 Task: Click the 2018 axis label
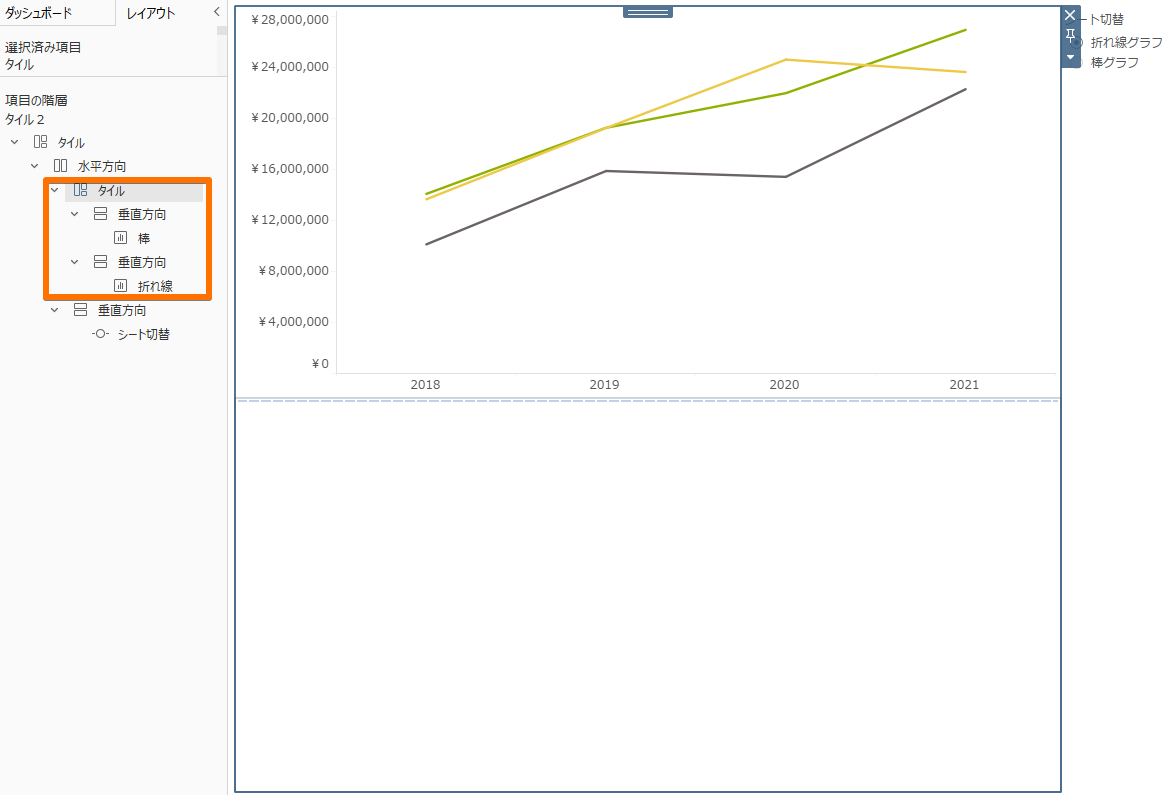point(425,385)
